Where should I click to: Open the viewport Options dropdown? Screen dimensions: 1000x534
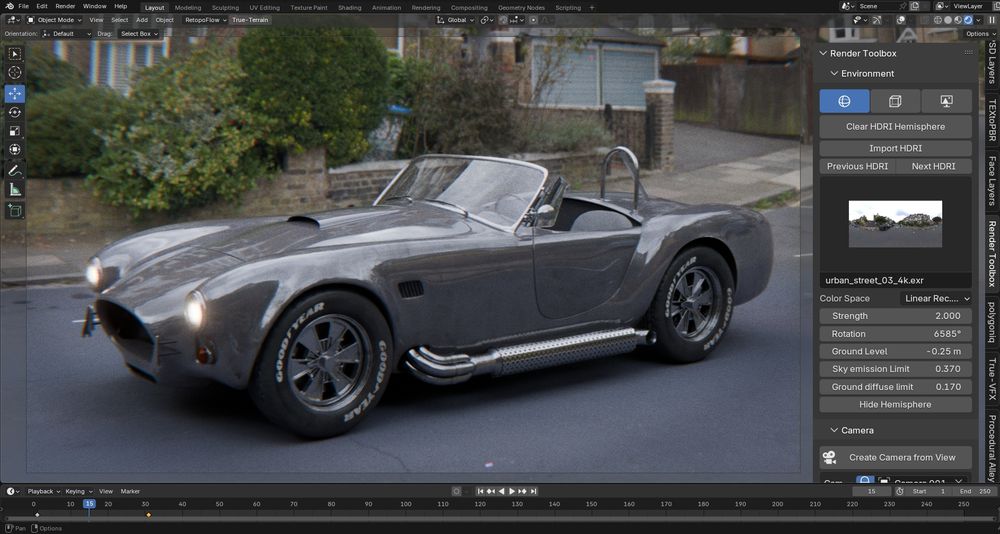pyautogui.click(x=980, y=34)
